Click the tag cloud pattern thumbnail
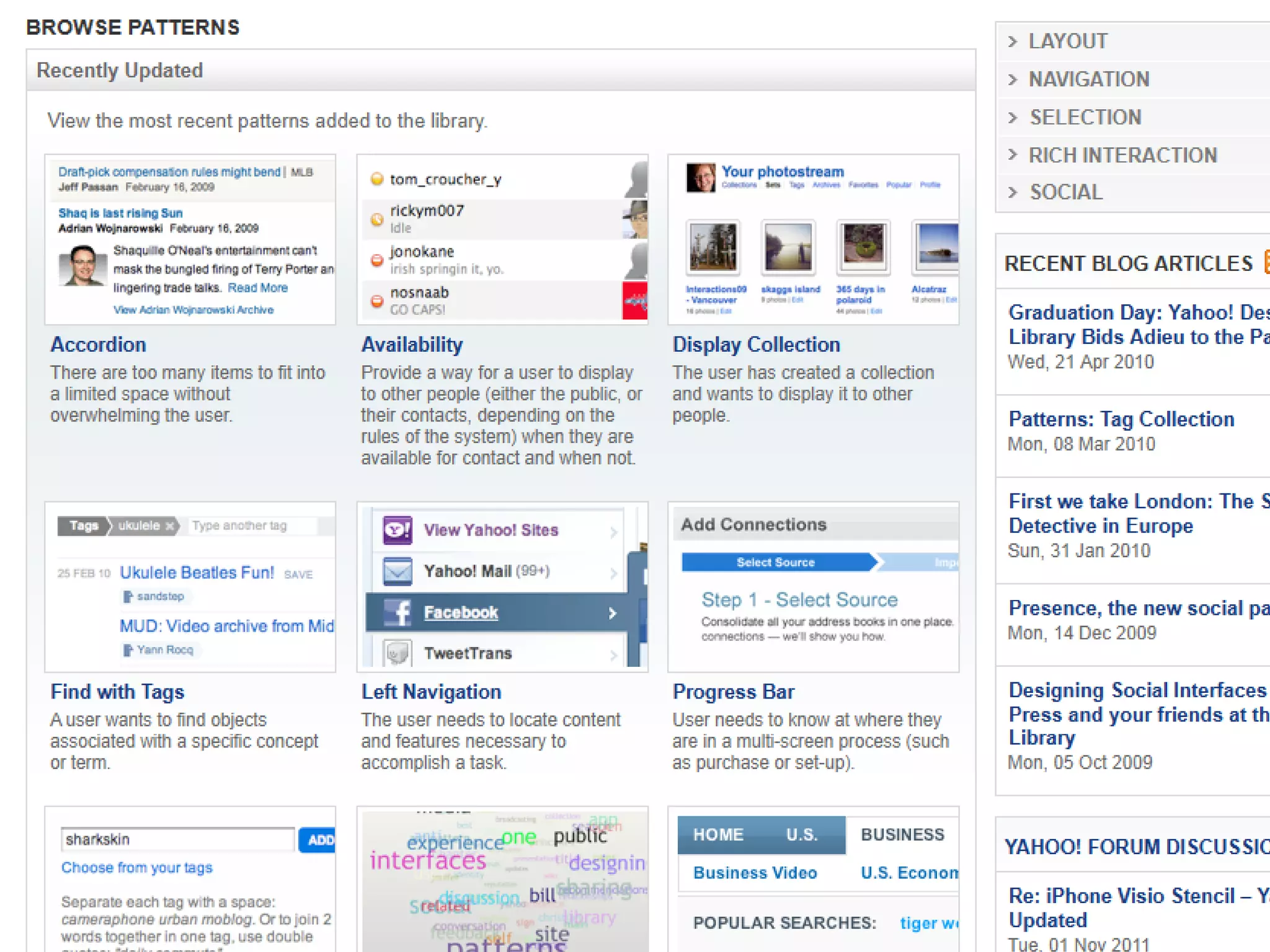The height and width of the screenshot is (952, 1270). pyautogui.click(x=502, y=880)
